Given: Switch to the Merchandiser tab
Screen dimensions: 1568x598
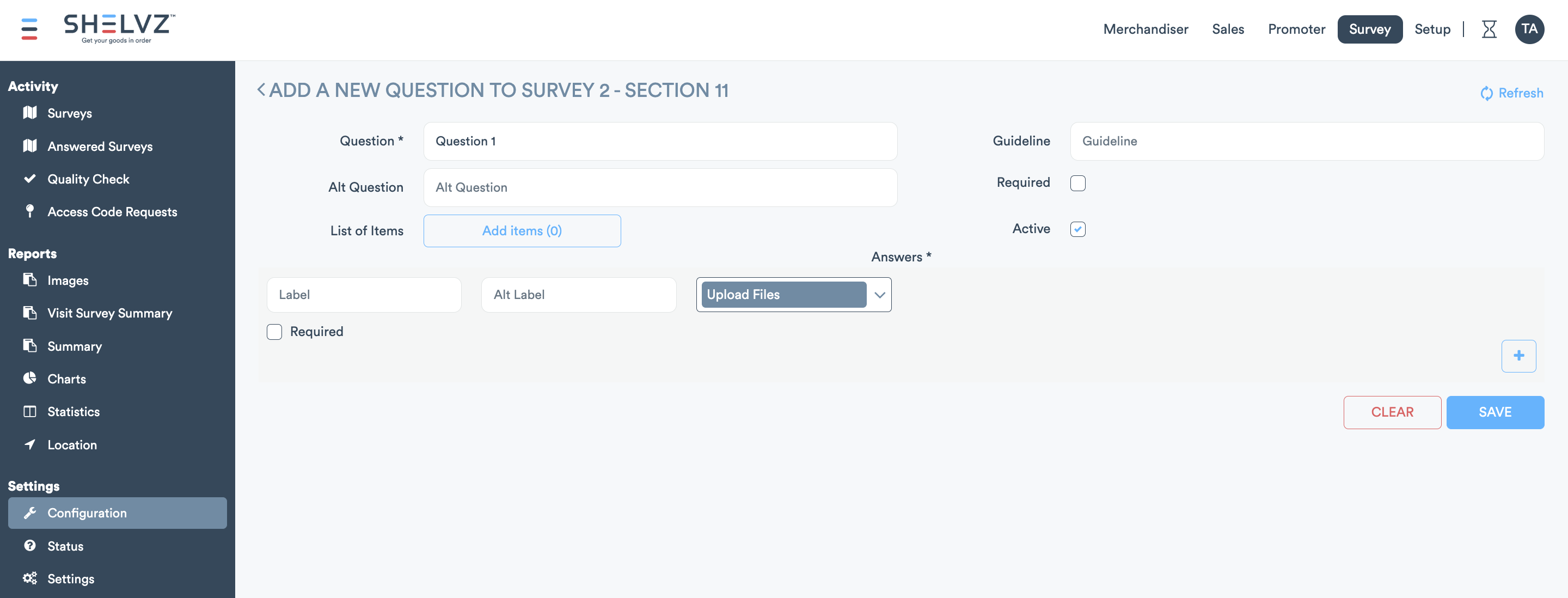Looking at the screenshot, I should pyautogui.click(x=1146, y=29).
